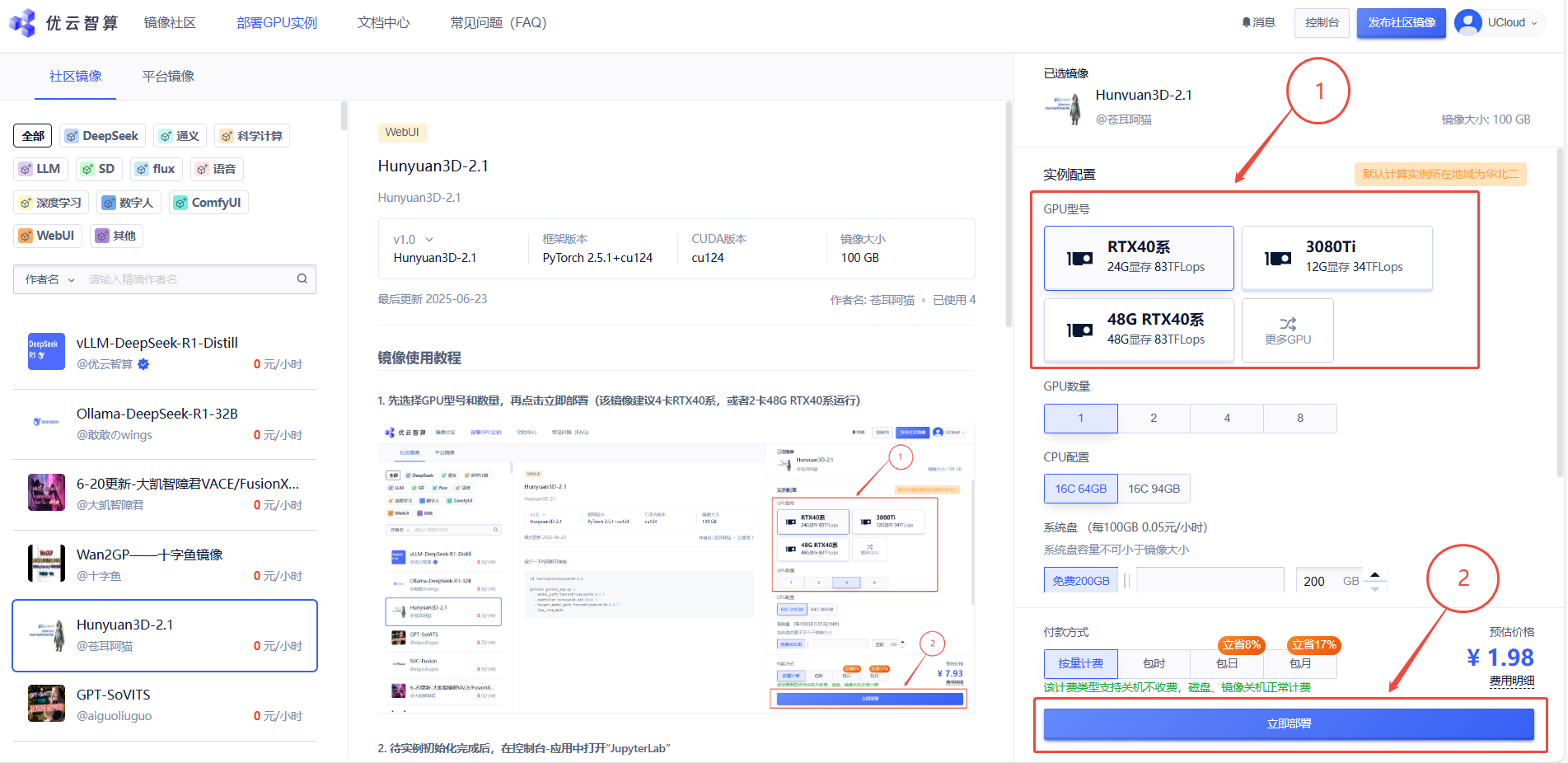
Task: Select the 通义 tag filter
Action: coord(179,136)
